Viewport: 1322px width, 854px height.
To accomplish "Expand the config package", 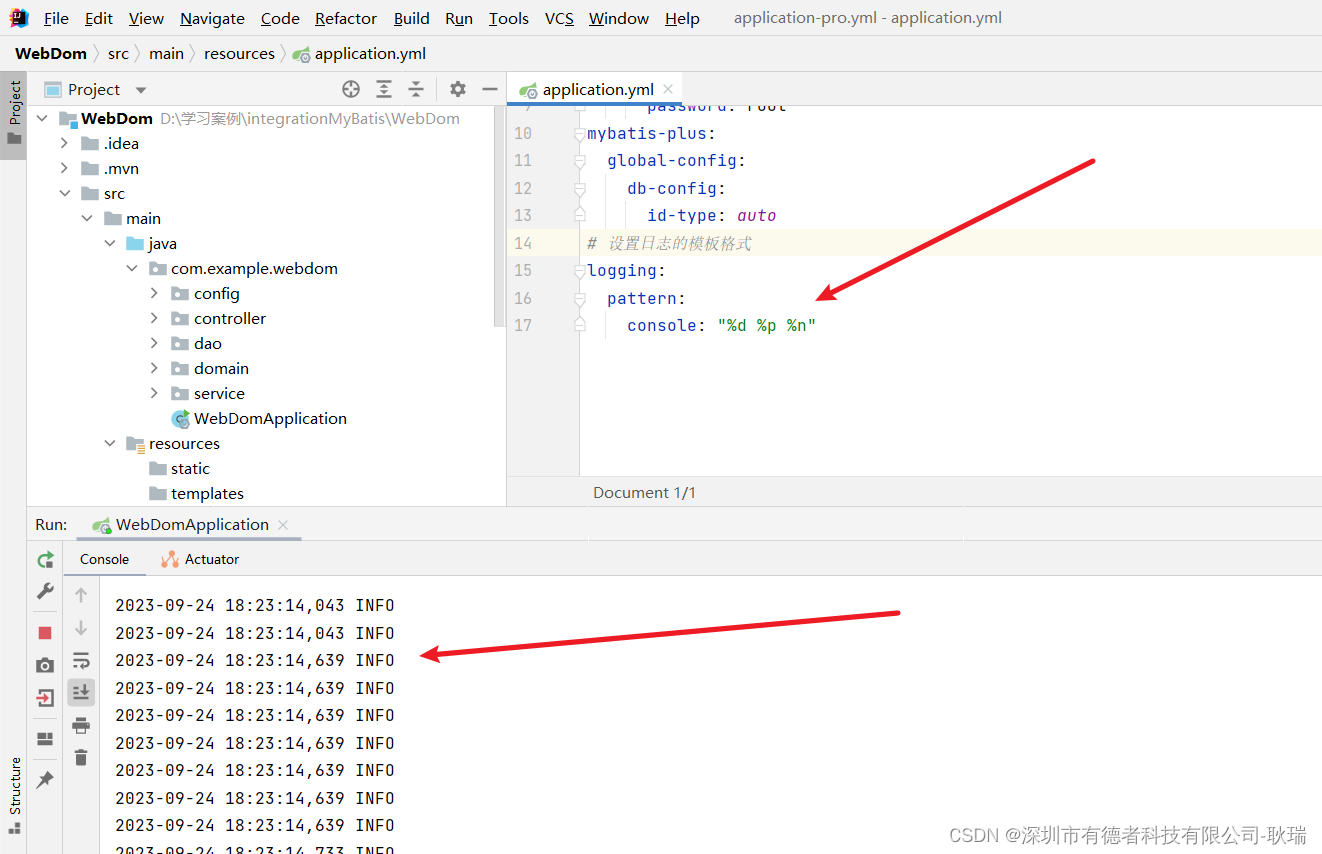I will (x=154, y=293).
